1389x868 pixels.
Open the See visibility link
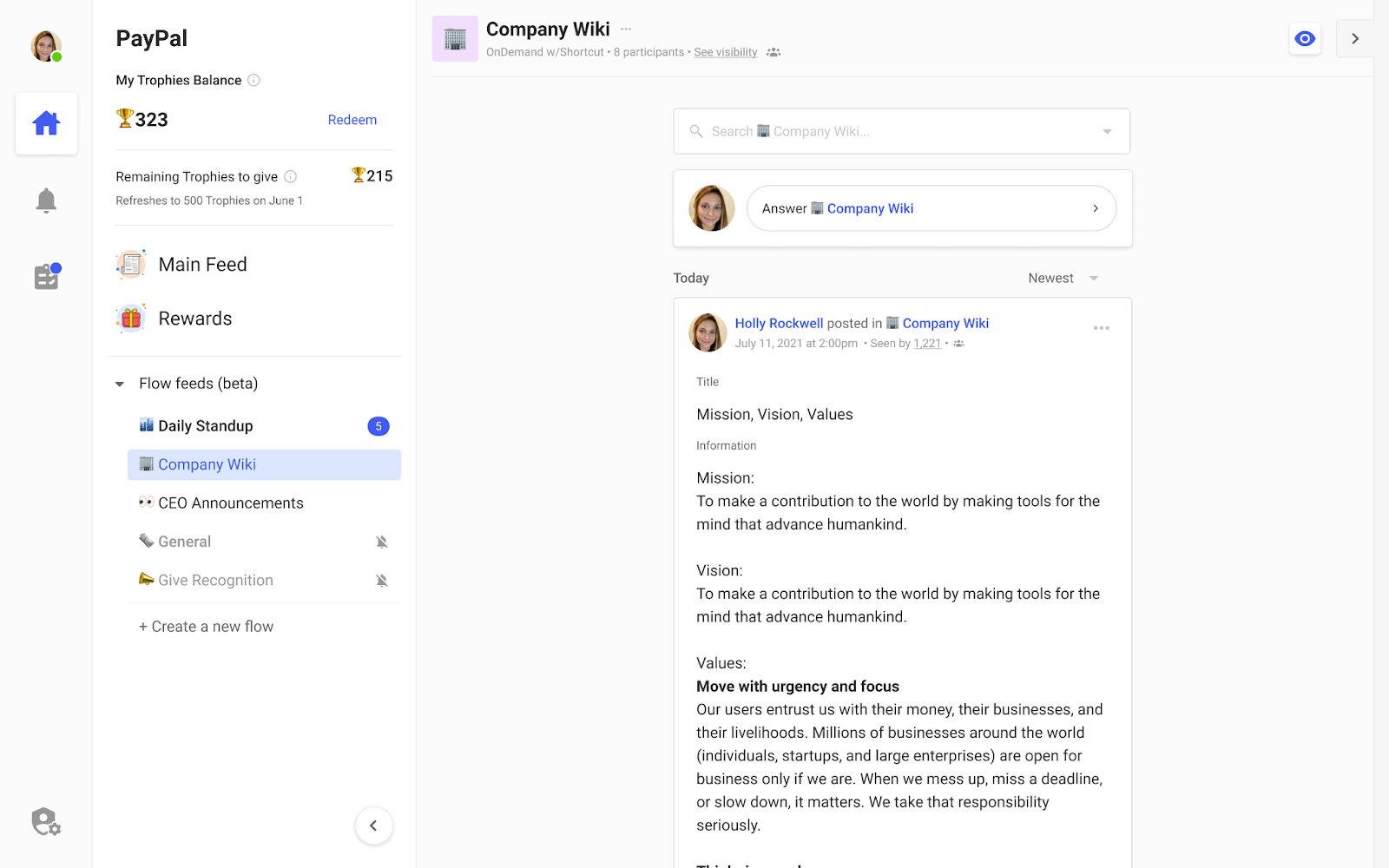(725, 52)
